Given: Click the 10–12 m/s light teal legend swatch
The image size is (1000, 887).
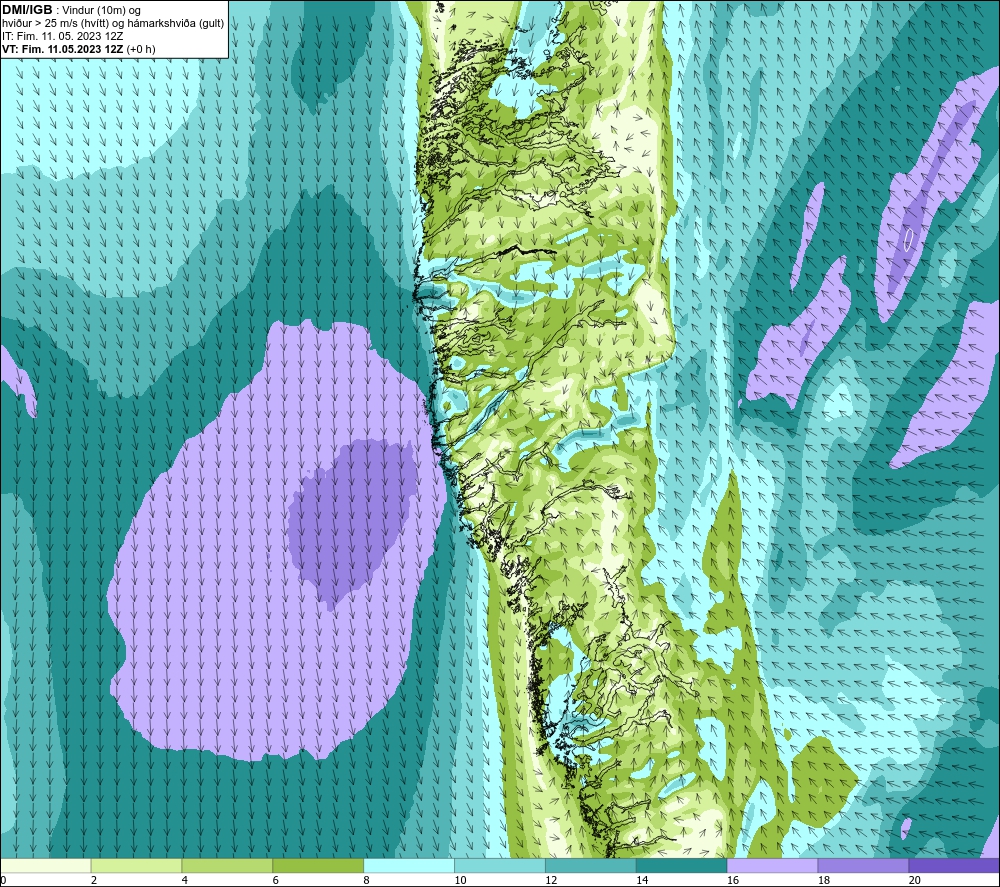Looking at the screenshot, I should click(500, 865).
